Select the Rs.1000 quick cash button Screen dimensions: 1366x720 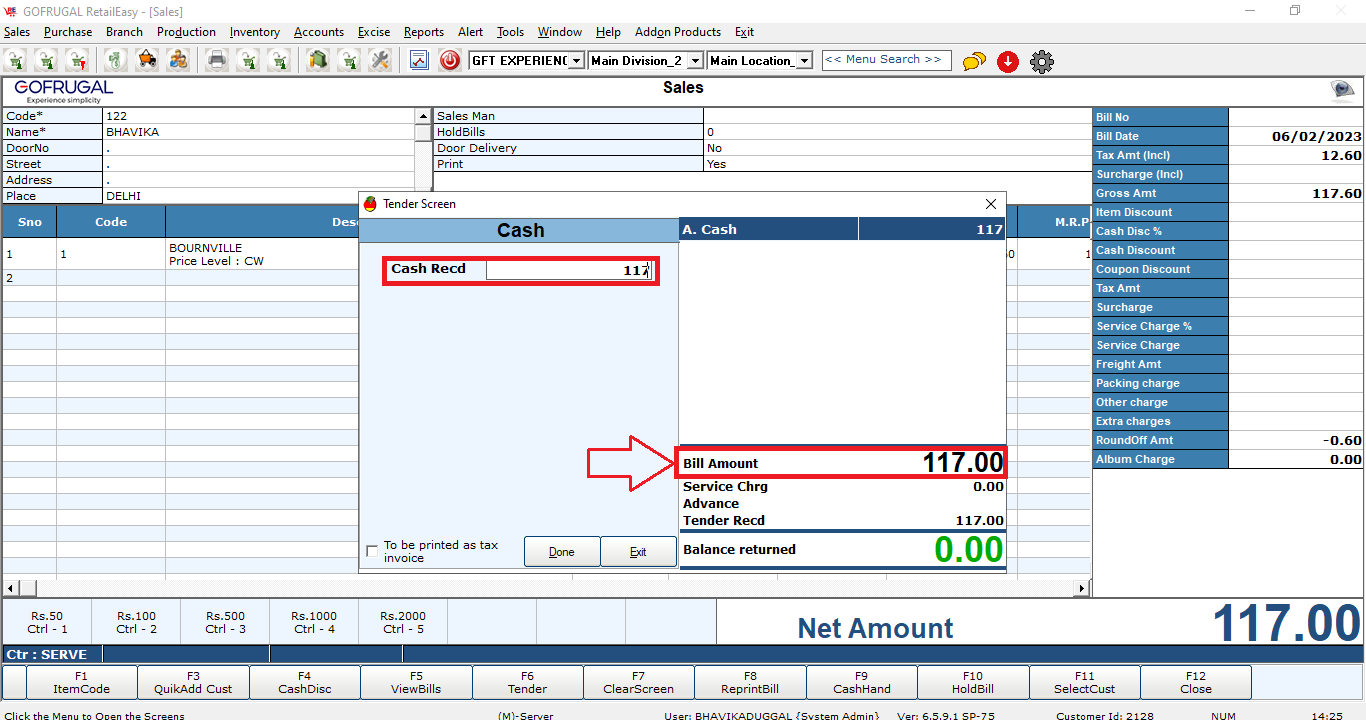tap(314, 622)
